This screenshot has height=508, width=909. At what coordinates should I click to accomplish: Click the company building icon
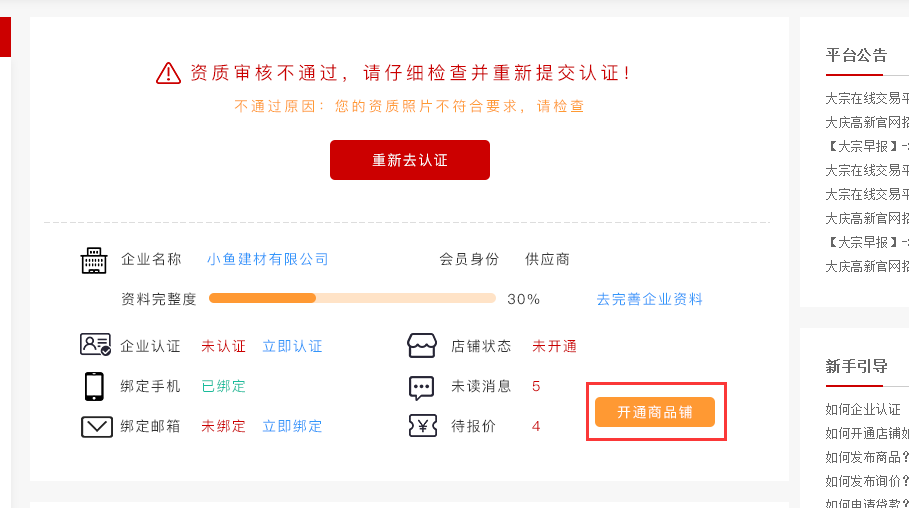tap(93, 260)
